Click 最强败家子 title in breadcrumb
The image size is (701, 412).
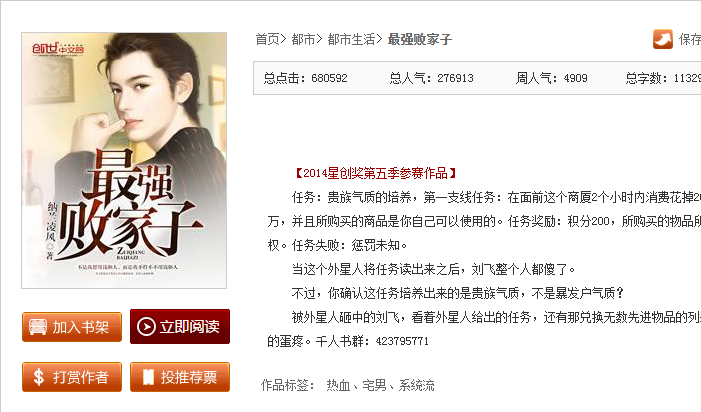pyautogui.click(x=420, y=39)
